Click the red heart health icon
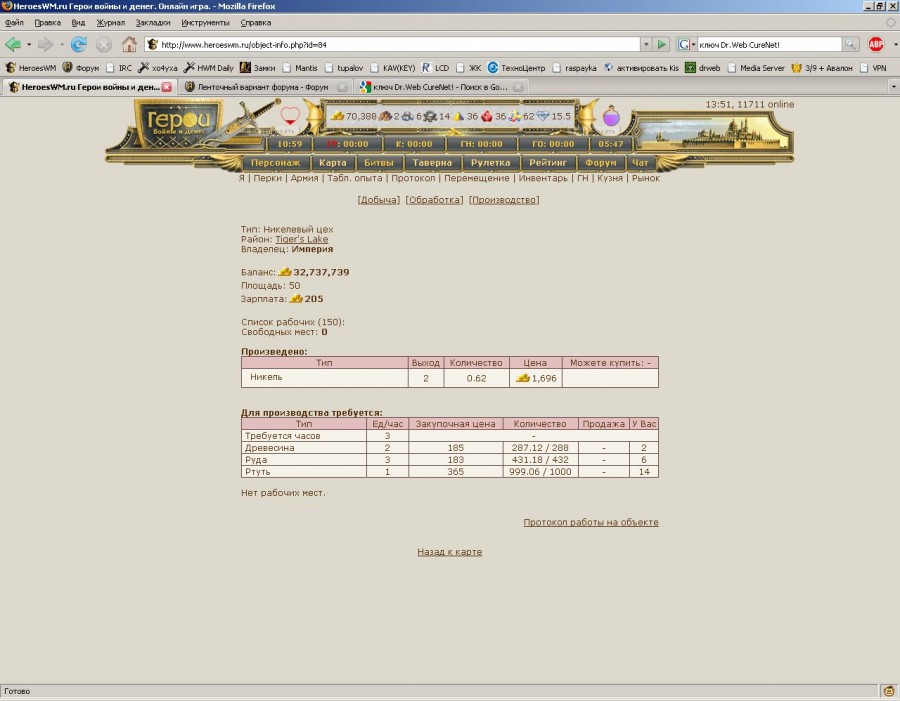 (x=290, y=117)
